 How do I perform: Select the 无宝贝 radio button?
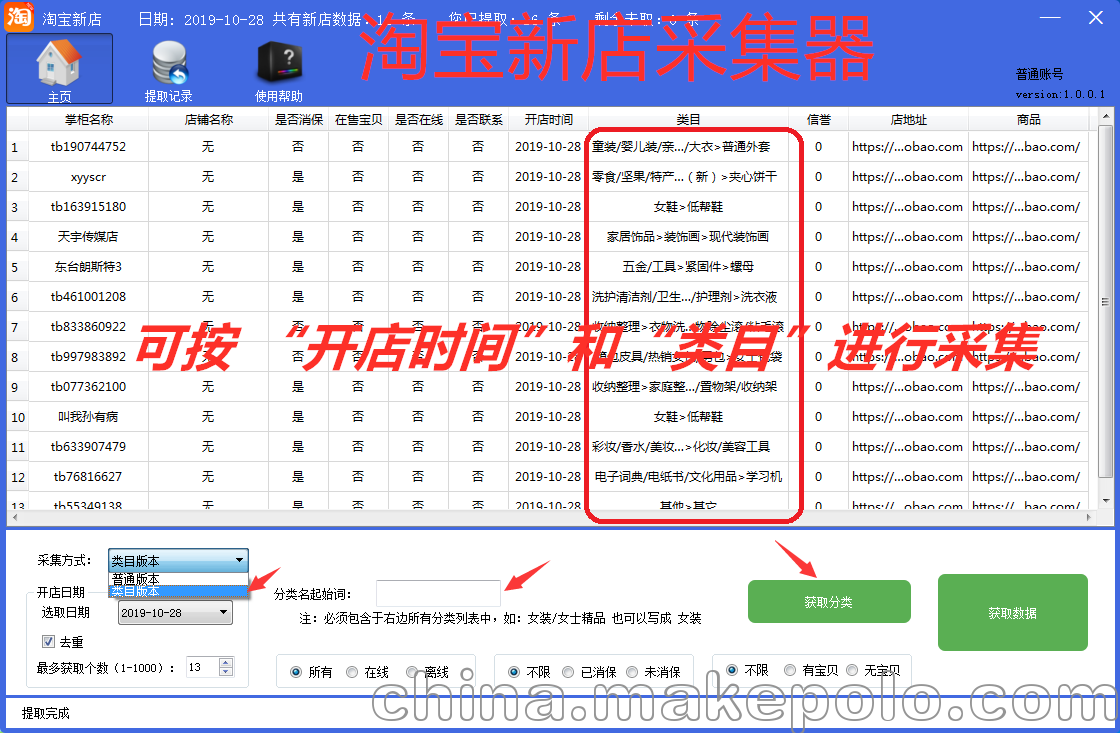(851, 669)
